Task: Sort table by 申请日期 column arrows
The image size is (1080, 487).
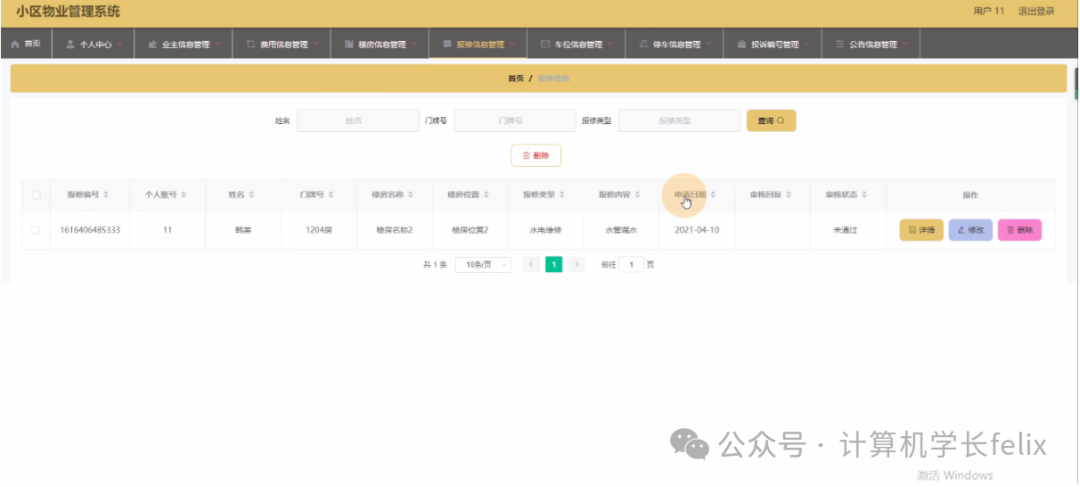Action: [x=713, y=195]
